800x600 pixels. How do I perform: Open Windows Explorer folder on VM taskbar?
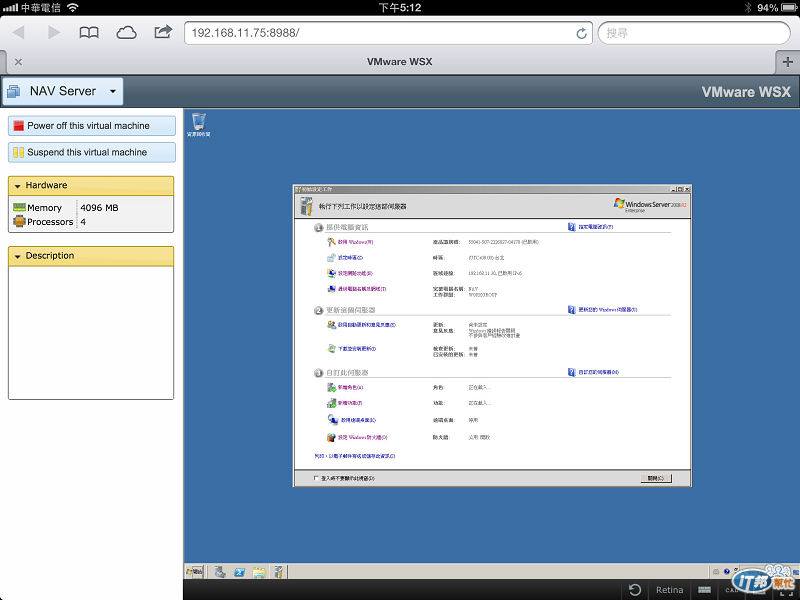[259, 572]
